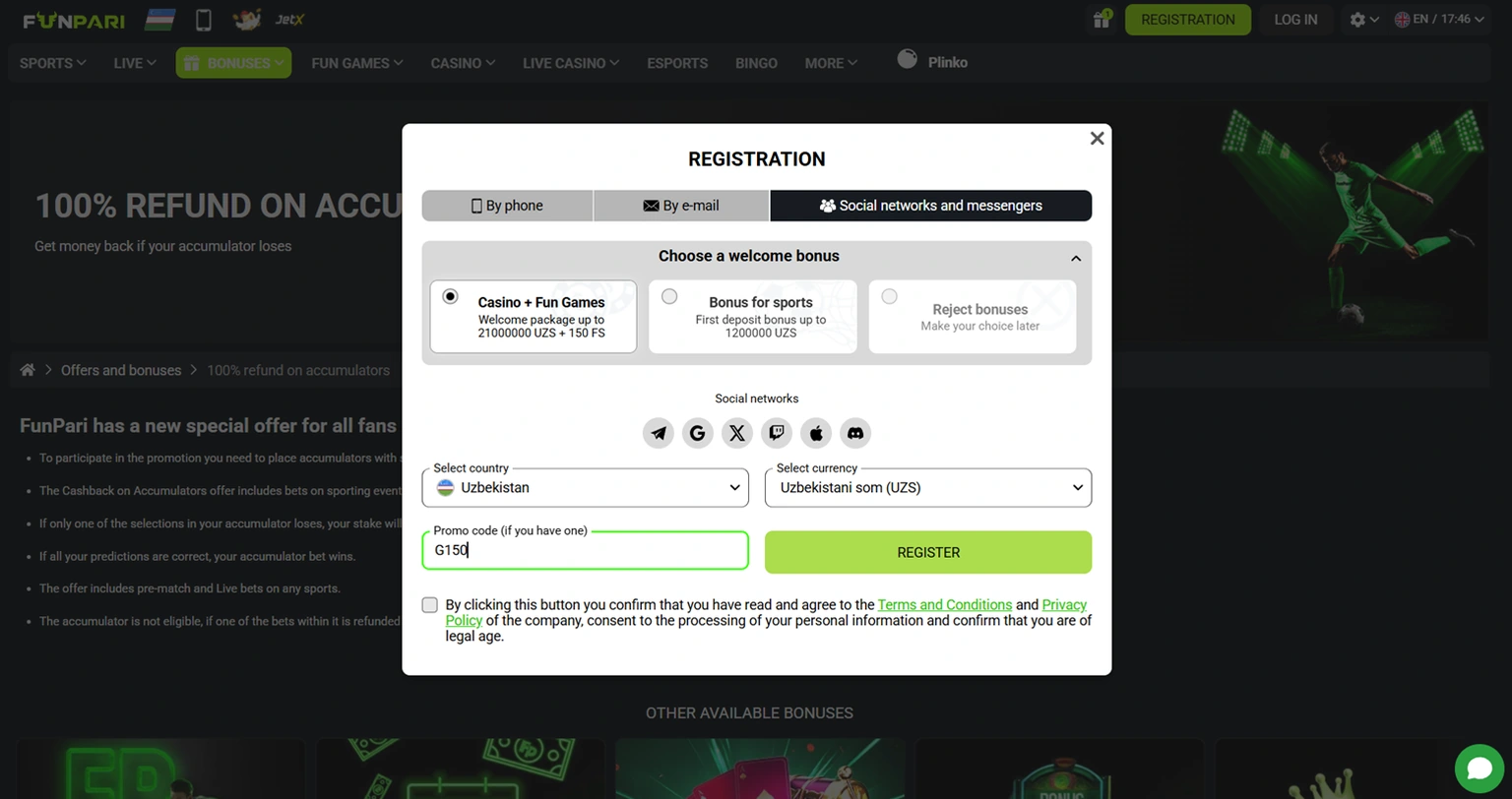Switch to By phone registration tab
Viewport: 1512px width, 799px height.
pyautogui.click(x=507, y=206)
